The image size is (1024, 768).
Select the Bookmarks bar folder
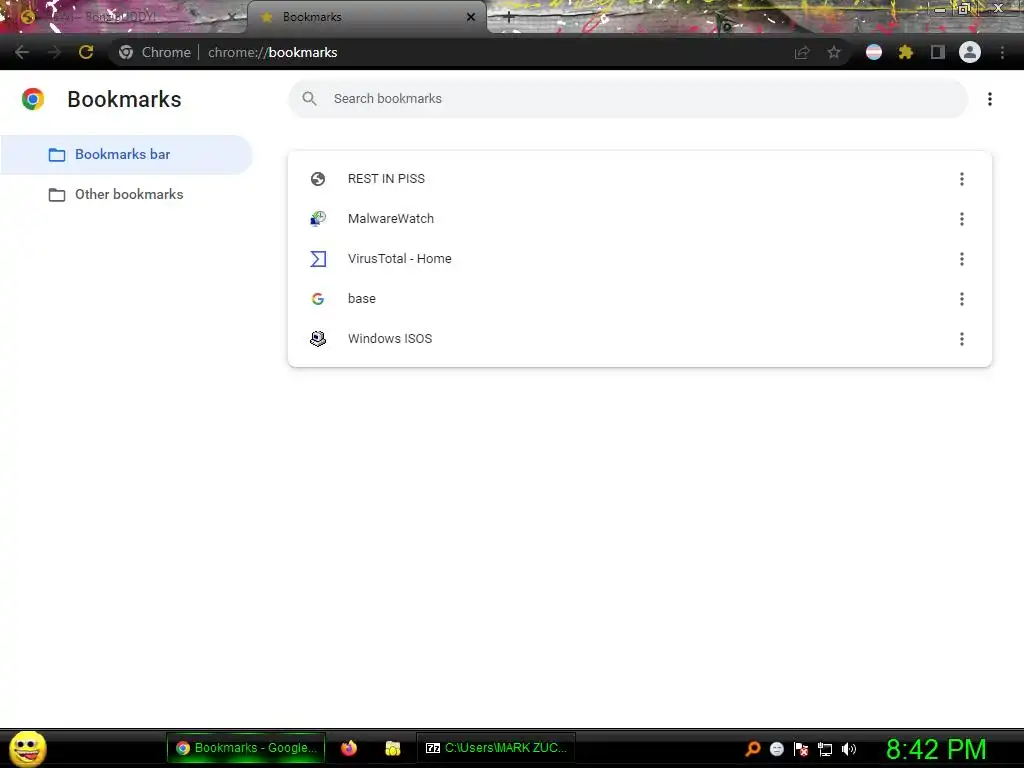[126, 155]
